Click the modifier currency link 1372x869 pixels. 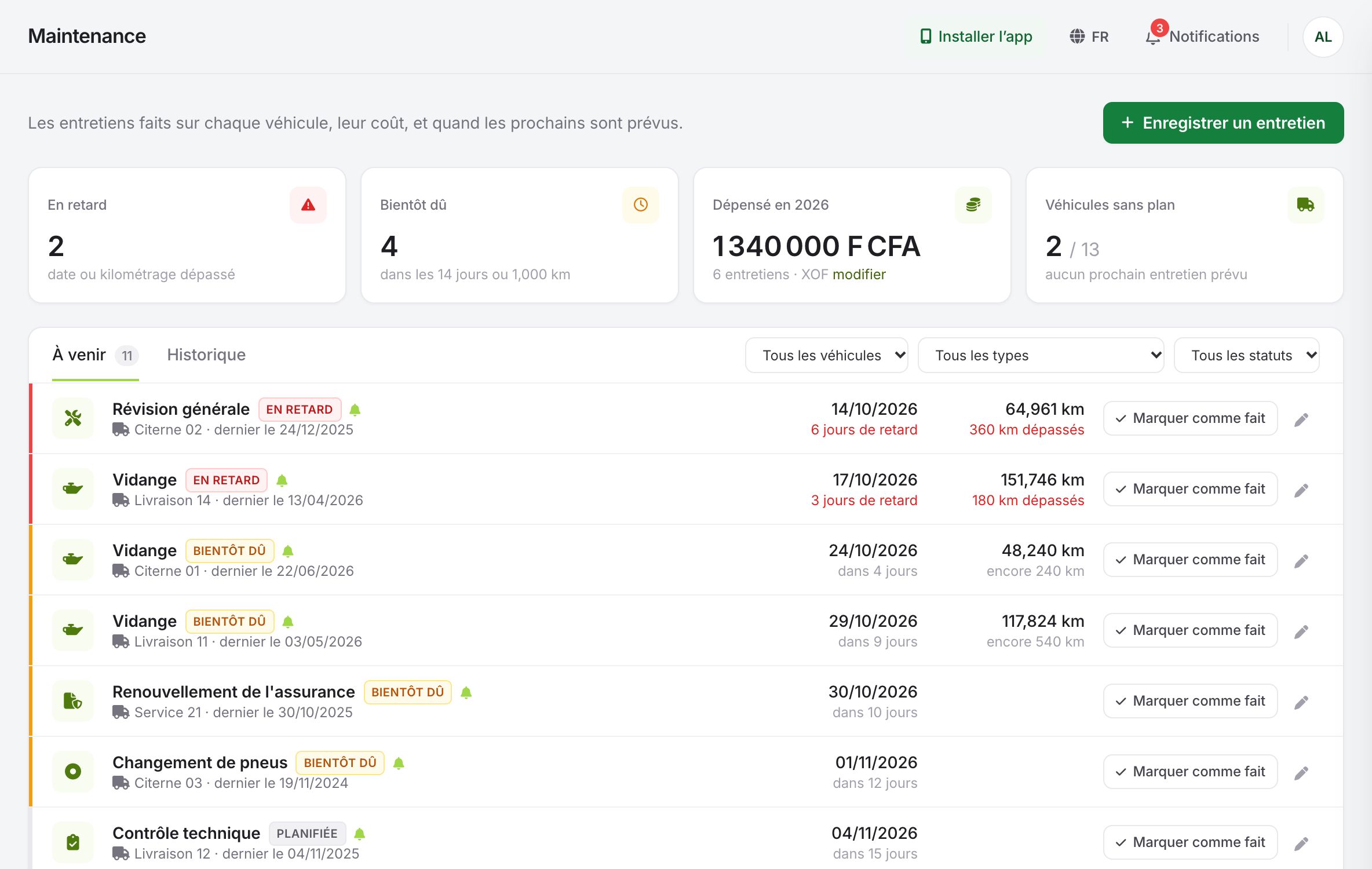(859, 275)
